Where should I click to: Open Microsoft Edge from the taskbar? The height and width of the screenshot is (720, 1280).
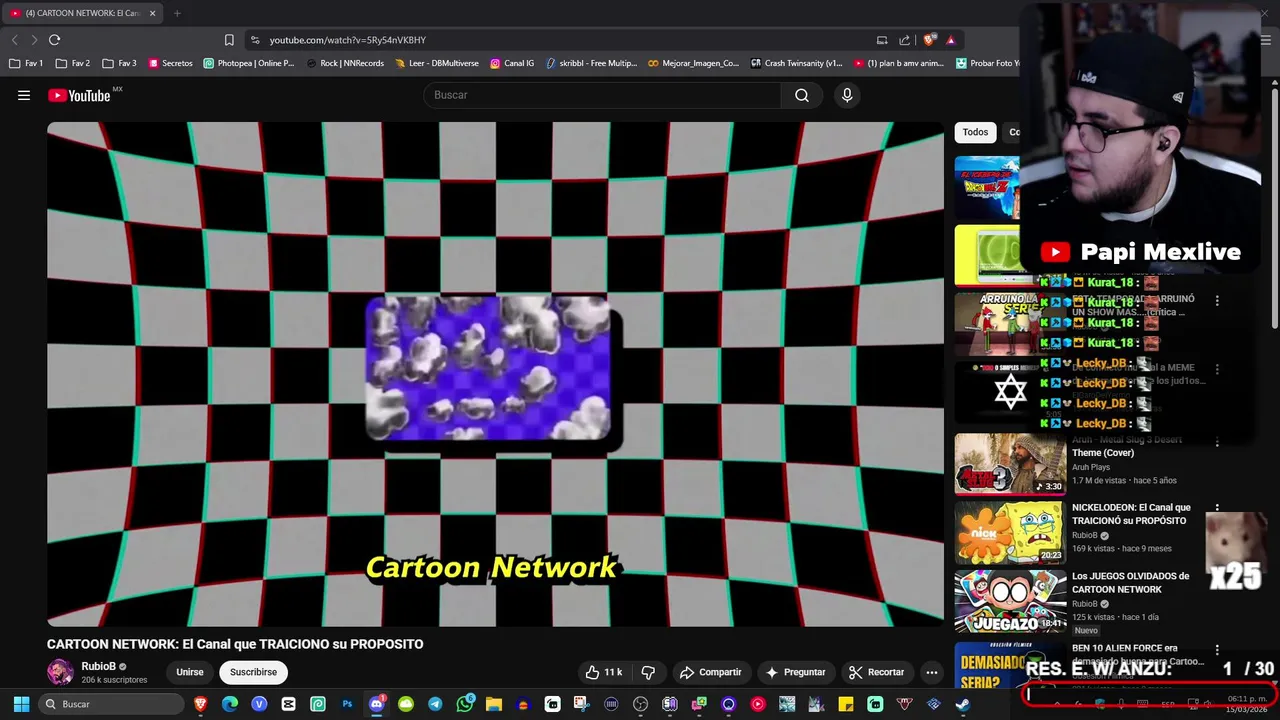[x=230, y=704]
